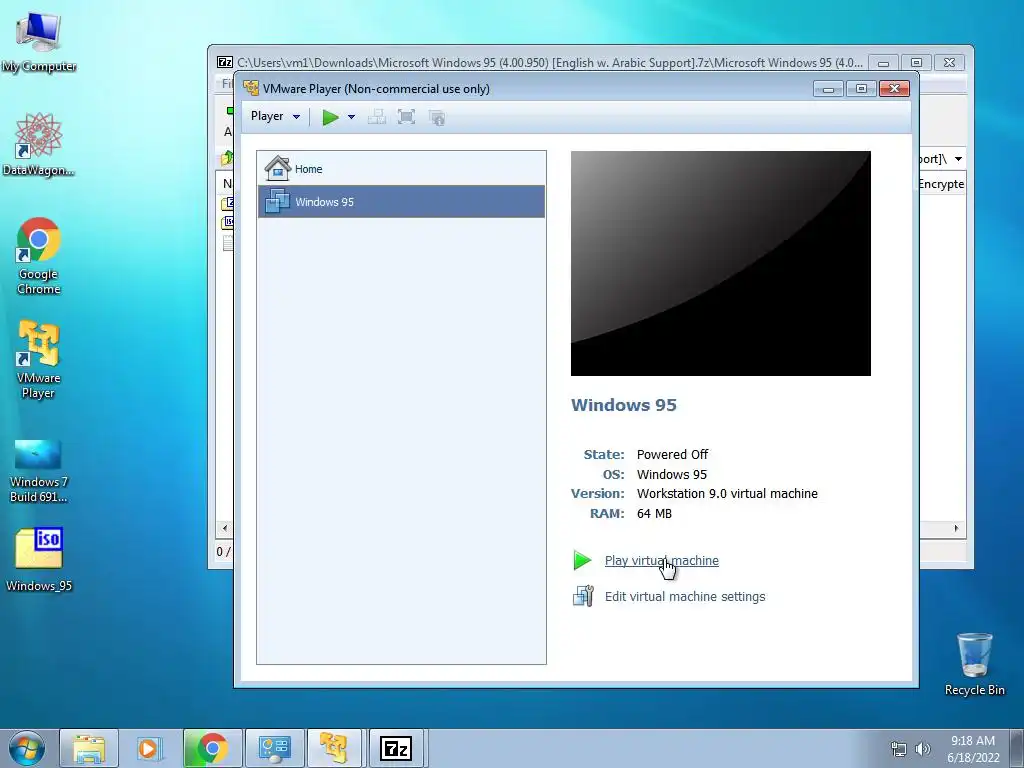This screenshot has width=1024, height=768.
Task: Select Home in the VM library list
Action: pos(401,168)
